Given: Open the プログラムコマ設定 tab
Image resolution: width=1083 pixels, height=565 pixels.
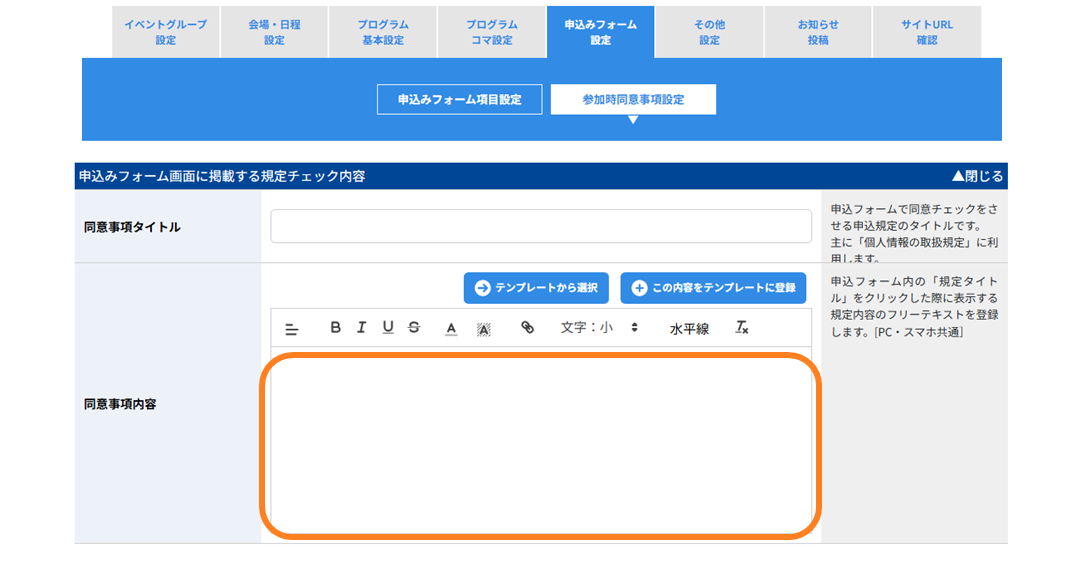Looking at the screenshot, I should 492,32.
